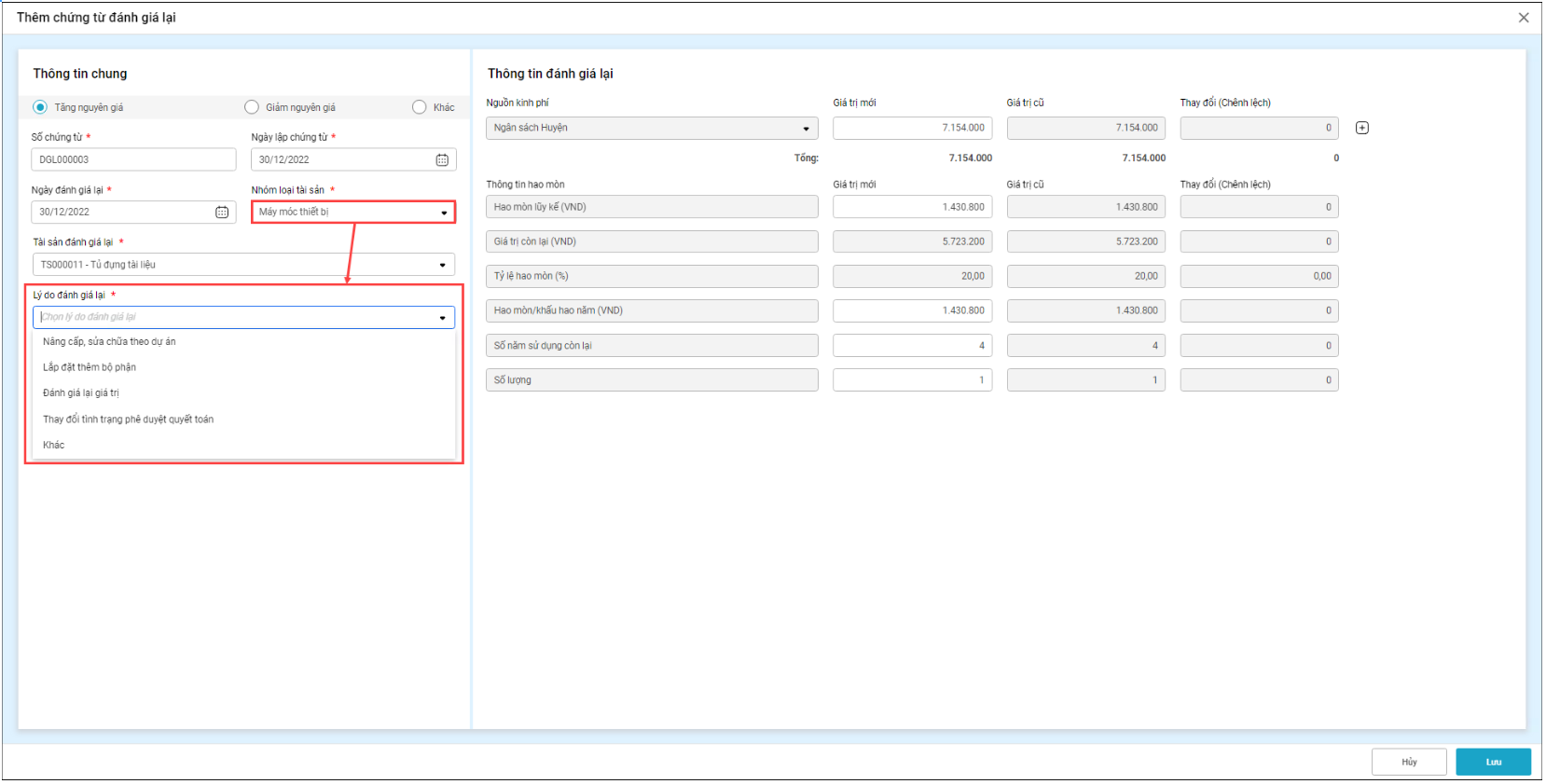Click the Hủy cancel button
The image size is (1546, 784).
1408,762
